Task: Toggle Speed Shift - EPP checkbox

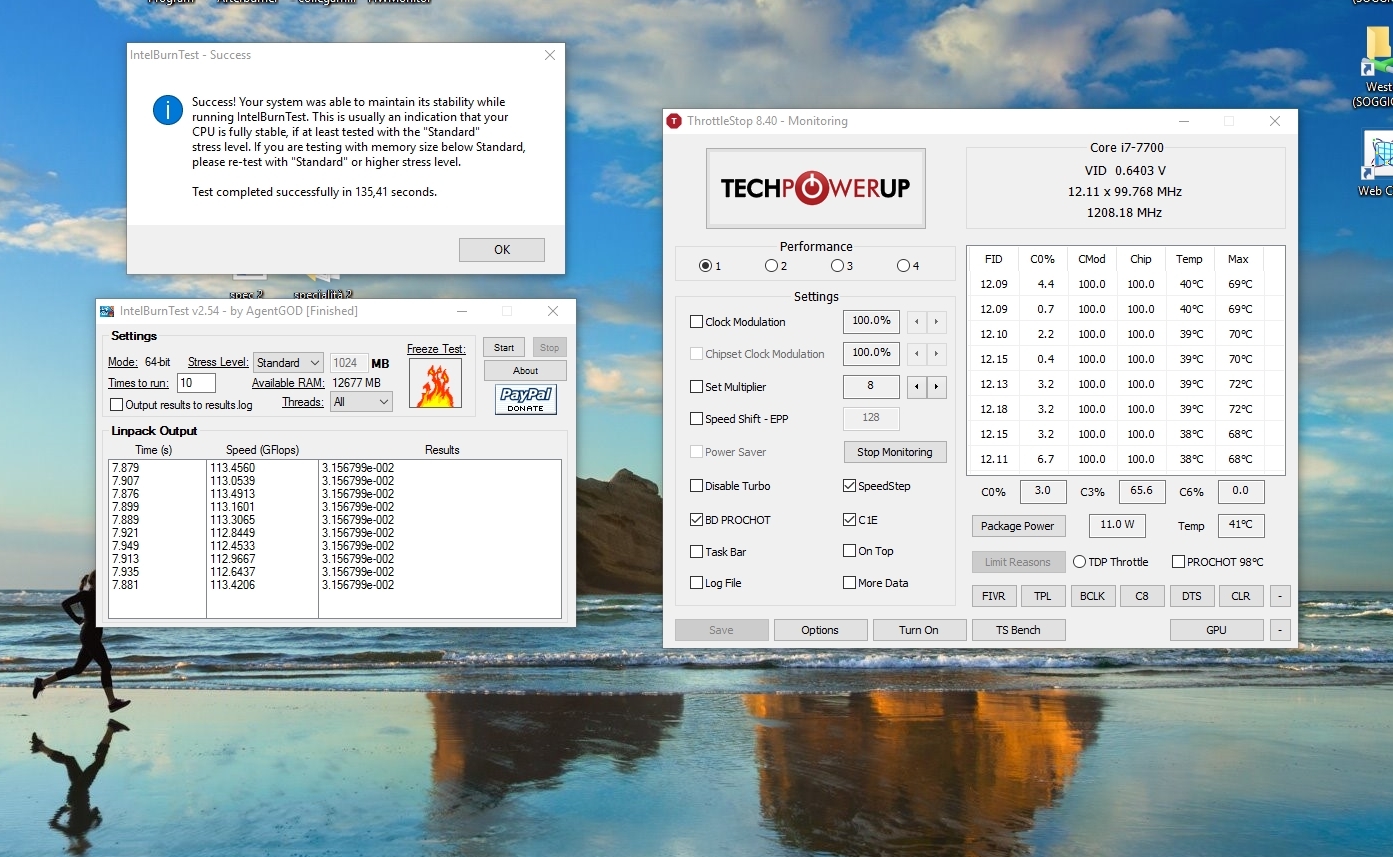Action: (x=696, y=419)
